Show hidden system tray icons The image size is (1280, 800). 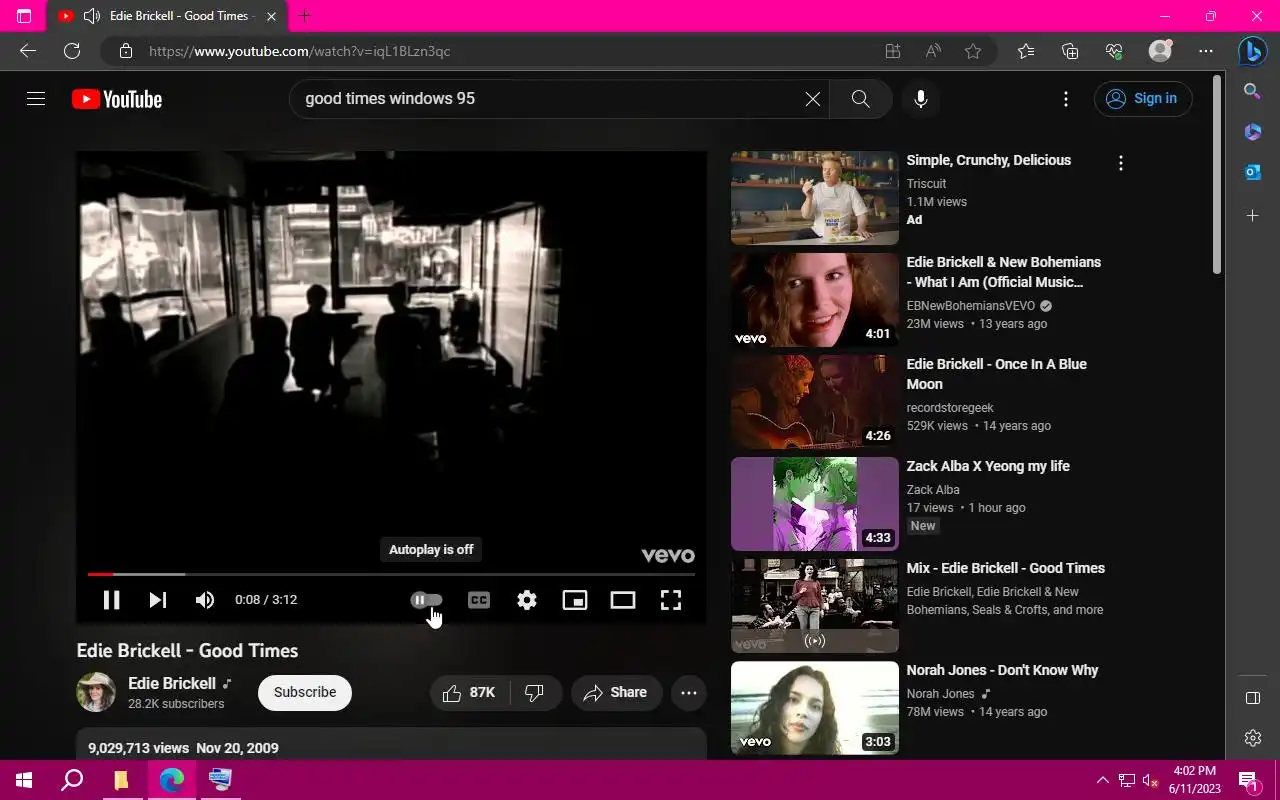click(1103, 780)
